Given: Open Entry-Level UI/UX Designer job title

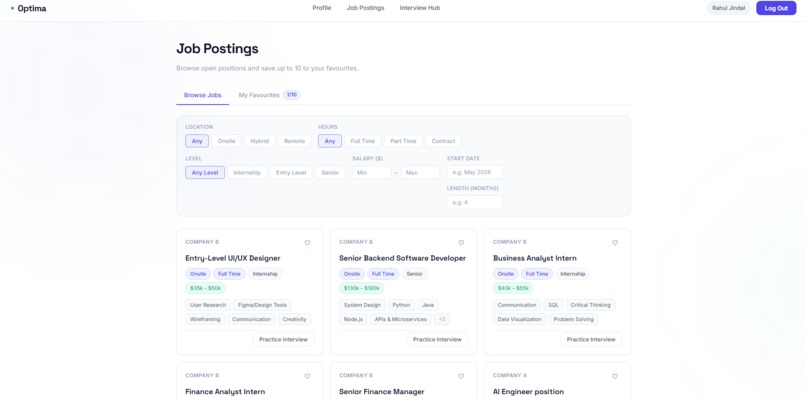Looking at the screenshot, I should 233,258.
